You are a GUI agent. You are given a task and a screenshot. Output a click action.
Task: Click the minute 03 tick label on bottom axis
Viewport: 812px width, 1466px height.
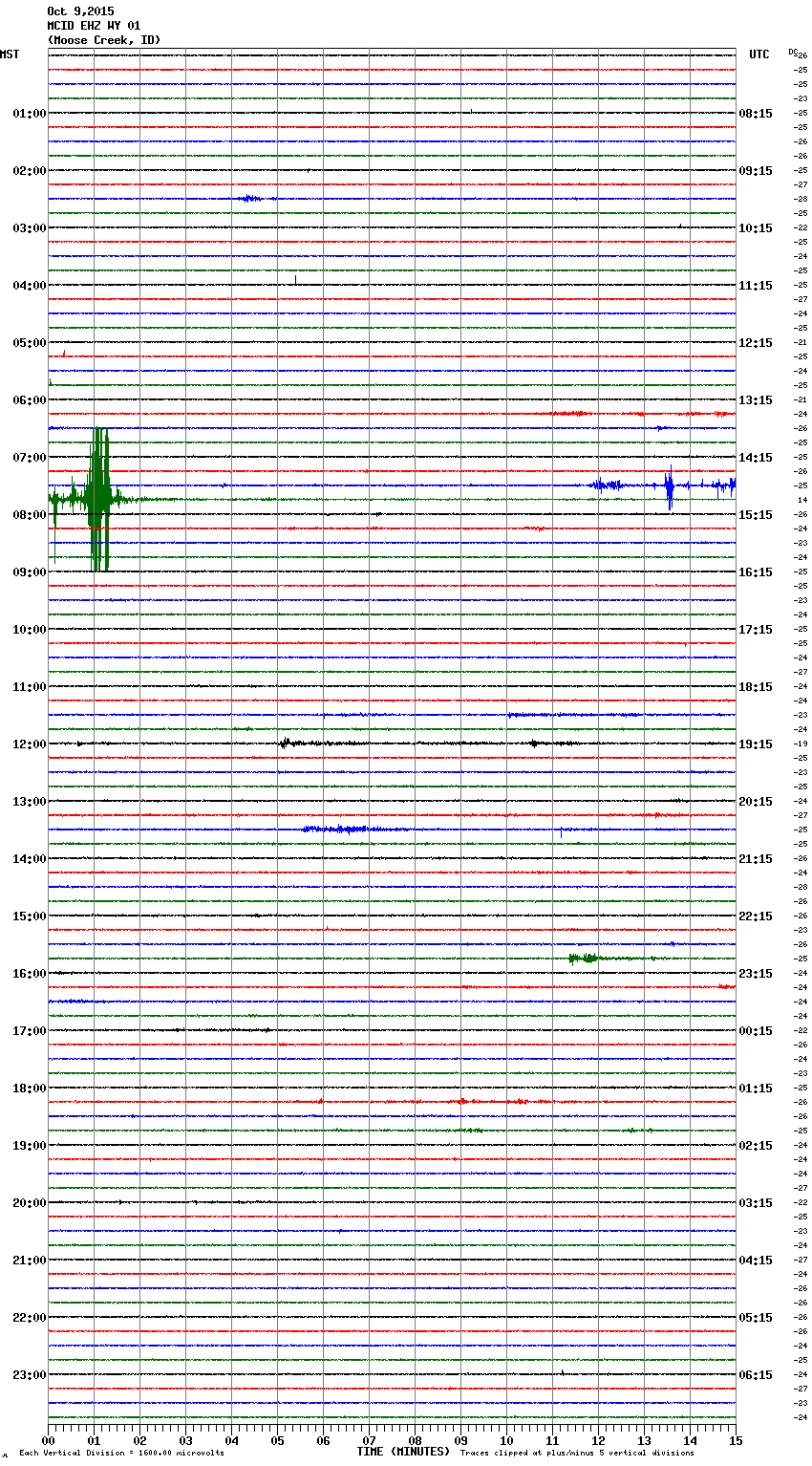186,1440
